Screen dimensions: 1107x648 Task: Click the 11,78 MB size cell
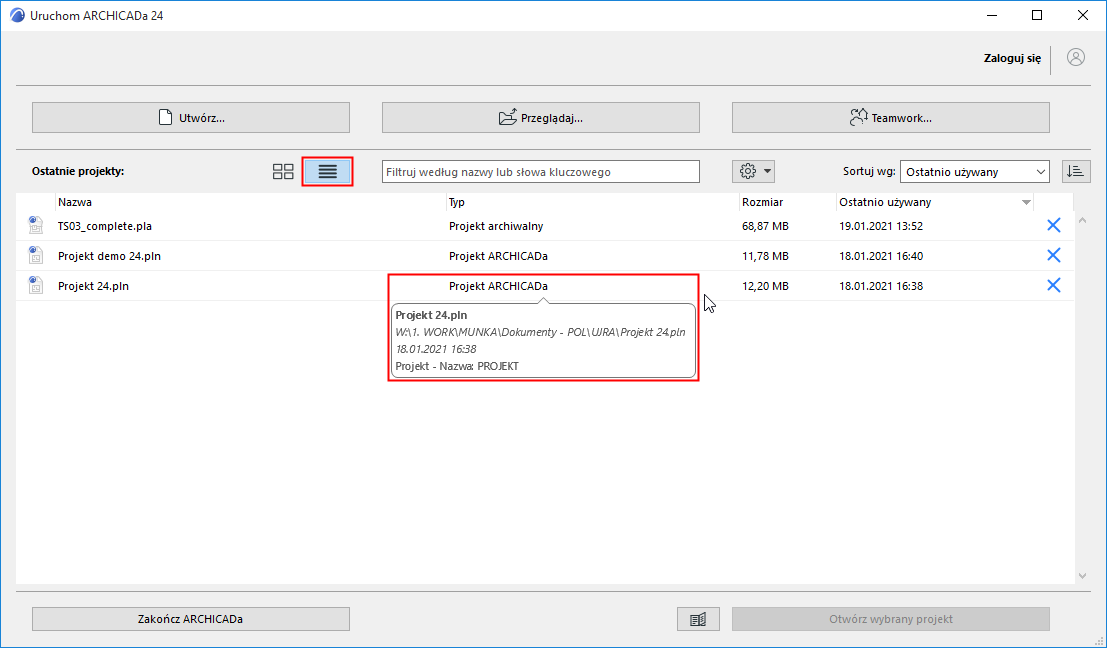pyautogui.click(x=765, y=256)
